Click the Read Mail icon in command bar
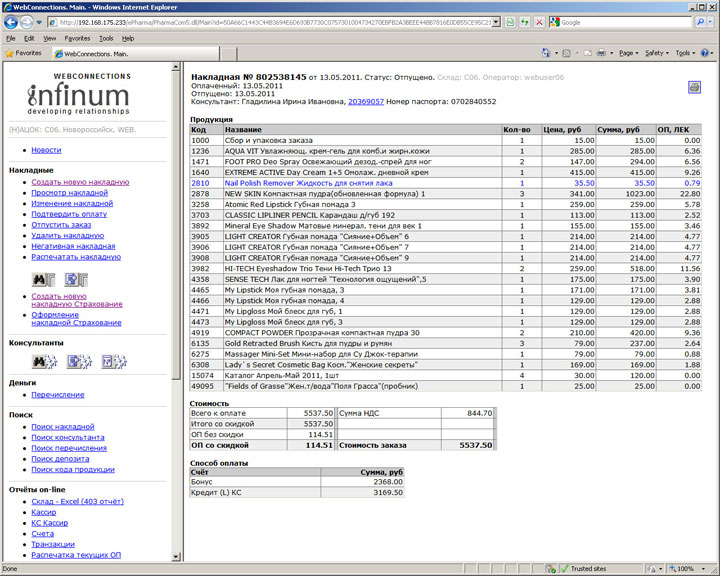This screenshot has height=576, width=720. coord(587,53)
